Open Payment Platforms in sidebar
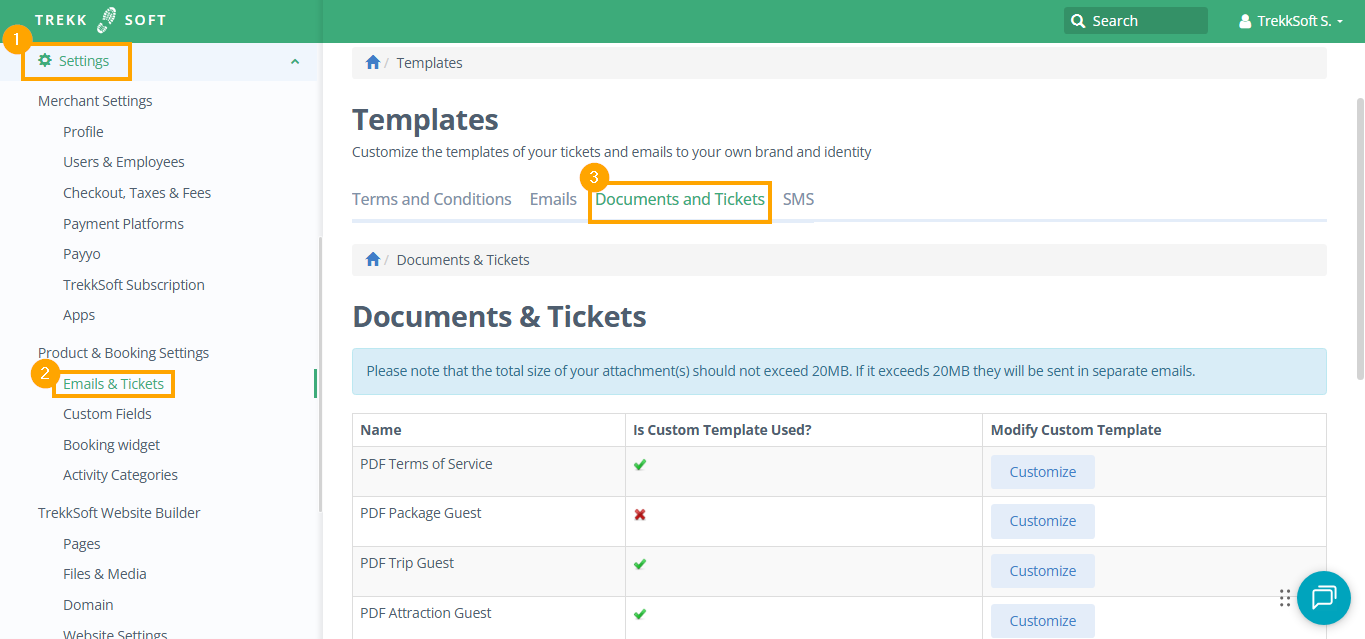Screen dimensions: 1365x639 [x=123, y=224]
